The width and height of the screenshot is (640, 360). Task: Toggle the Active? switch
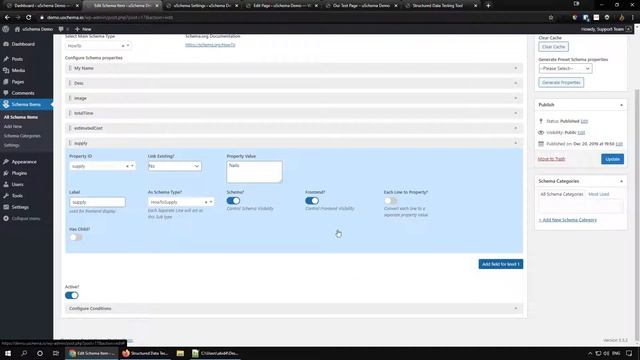tap(71, 295)
